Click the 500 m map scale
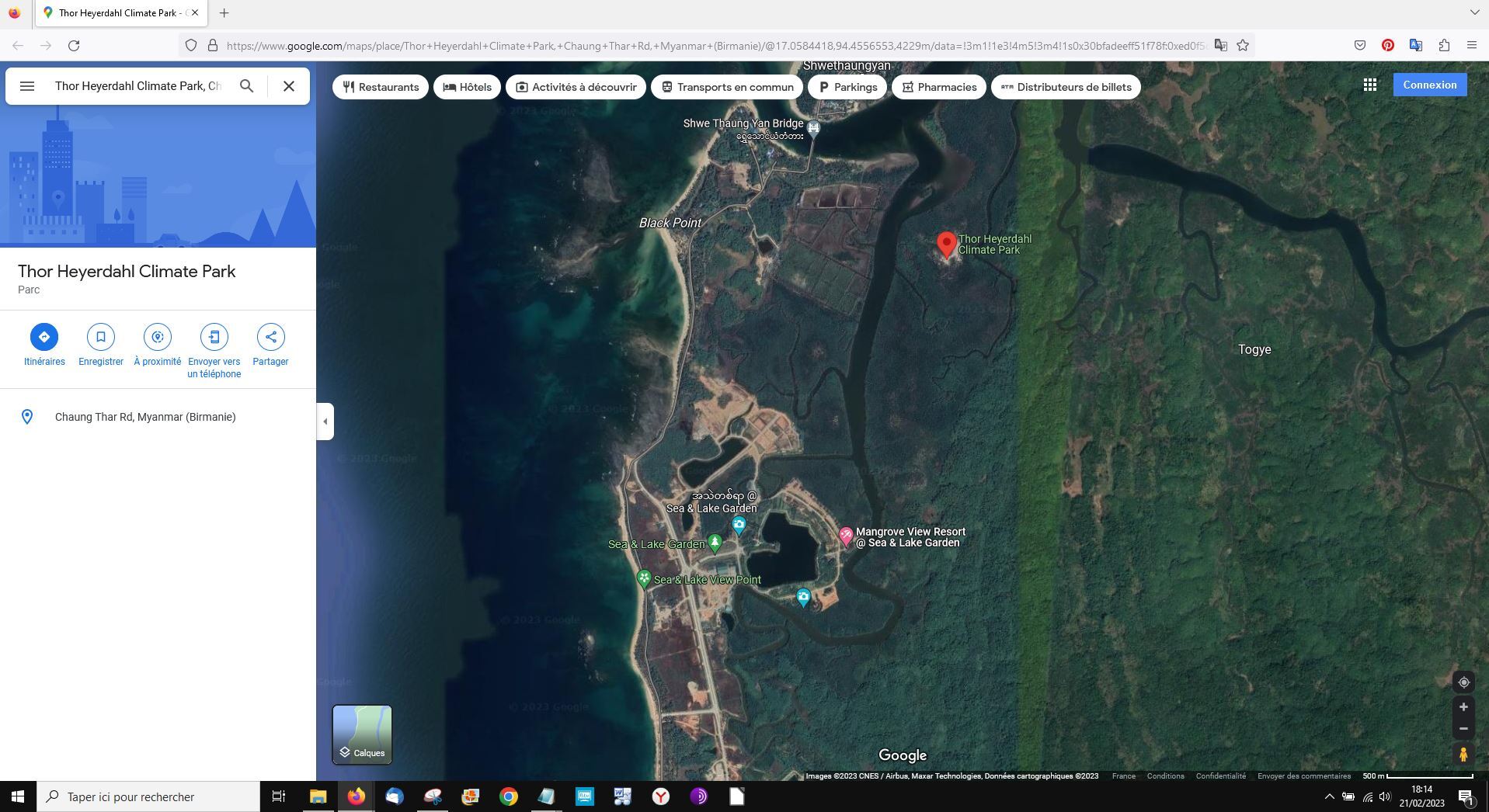The image size is (1489, 812). point(1418,776)
